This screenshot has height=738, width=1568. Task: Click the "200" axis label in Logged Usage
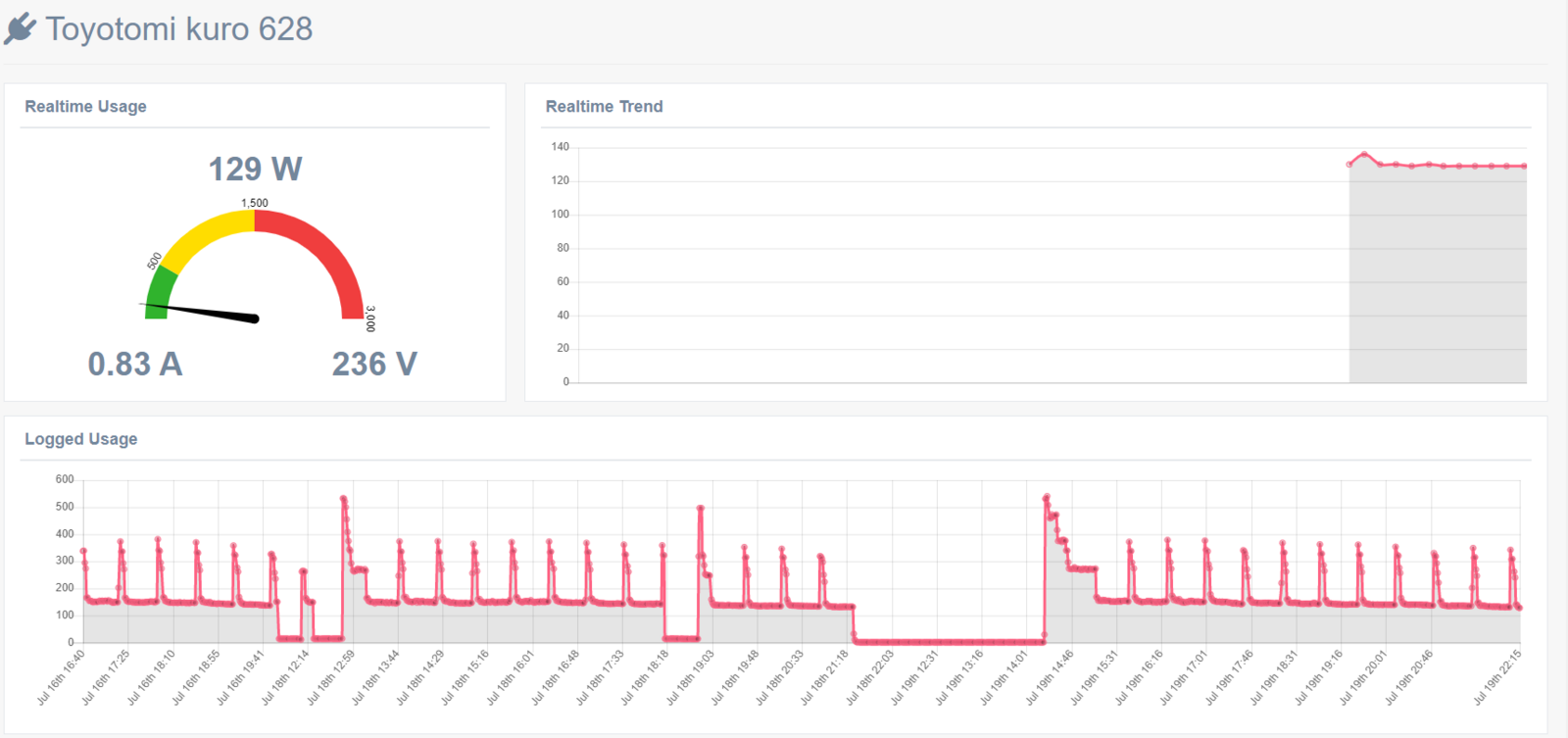pyautogui.click(x=65, y=588)
